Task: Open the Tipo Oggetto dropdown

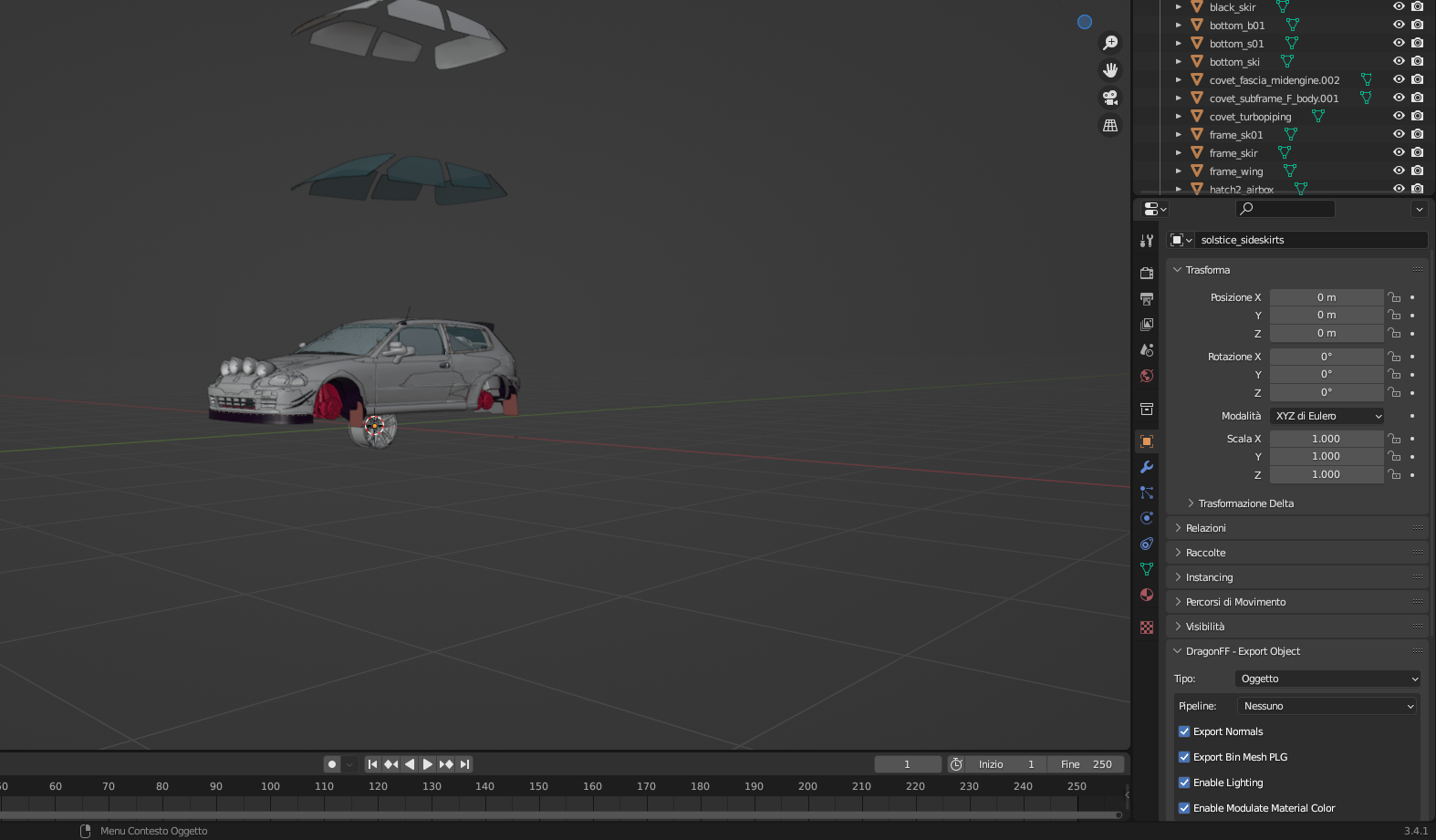Action: coord(1327,679)
